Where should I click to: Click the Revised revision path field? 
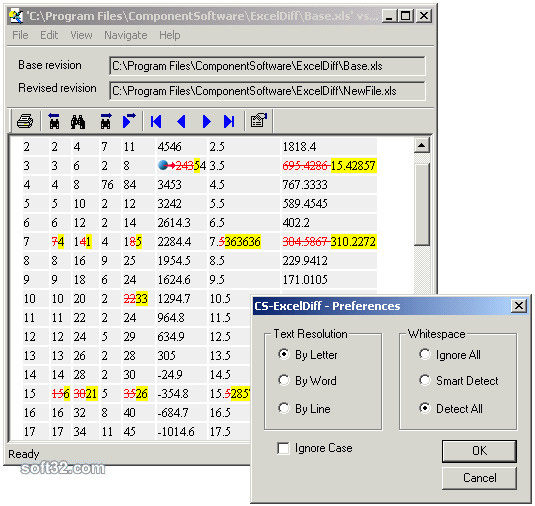click(267, 91)
